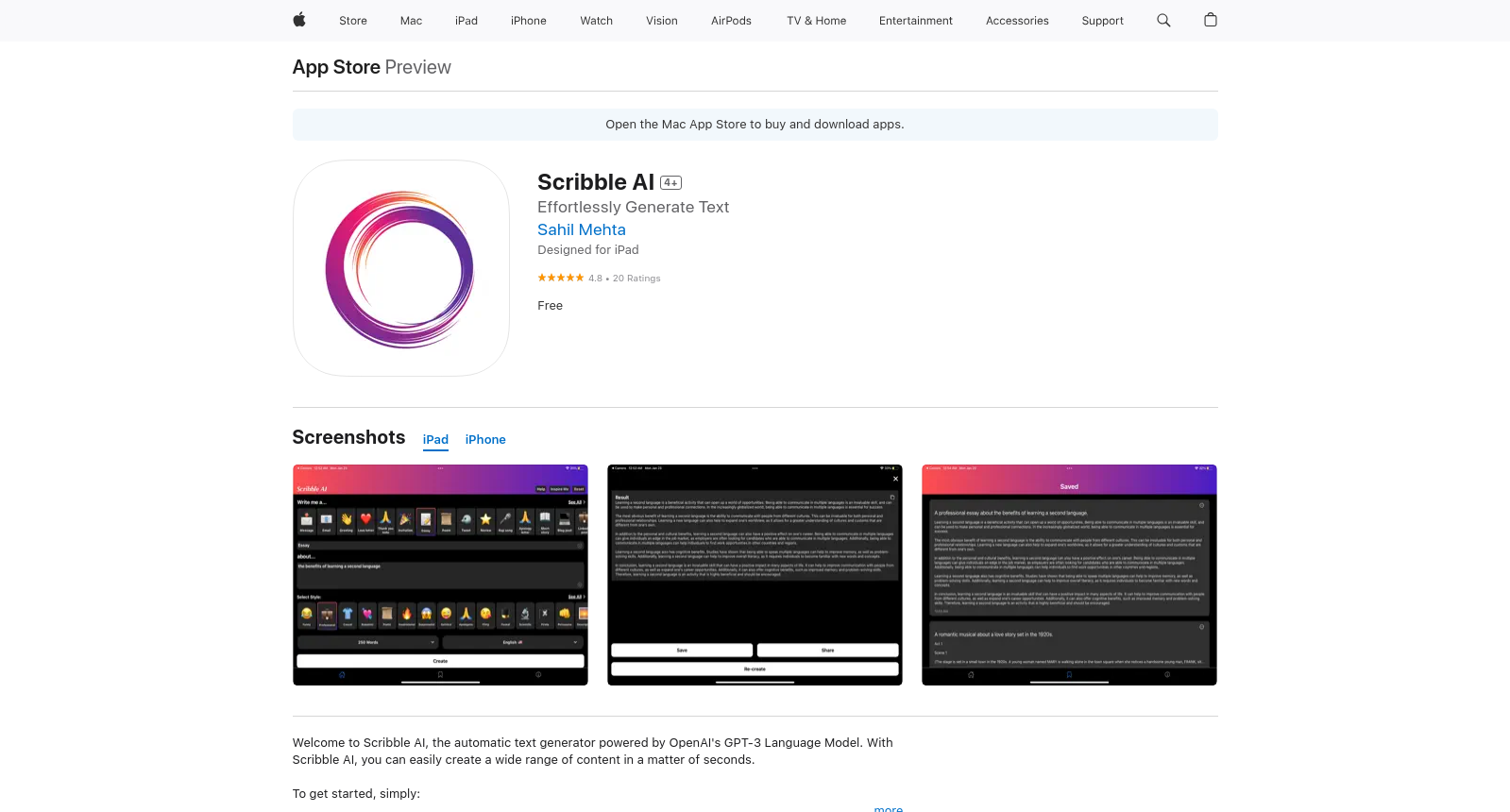Open the Watch menu
The width and height of the screenshot is (1510, 812).
[597, 21]
